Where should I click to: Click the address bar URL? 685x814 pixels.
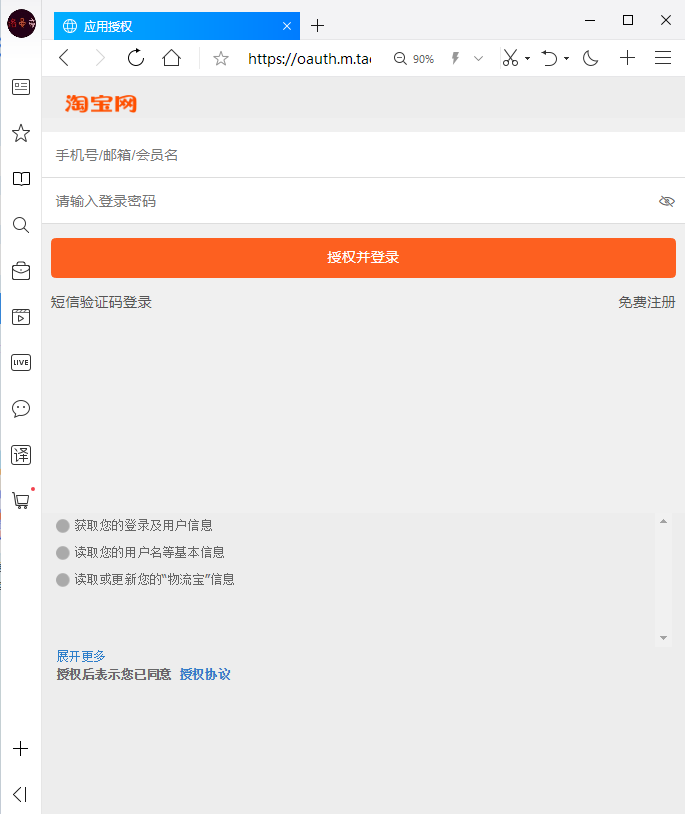pyautogui.click(x=309, y=59)
